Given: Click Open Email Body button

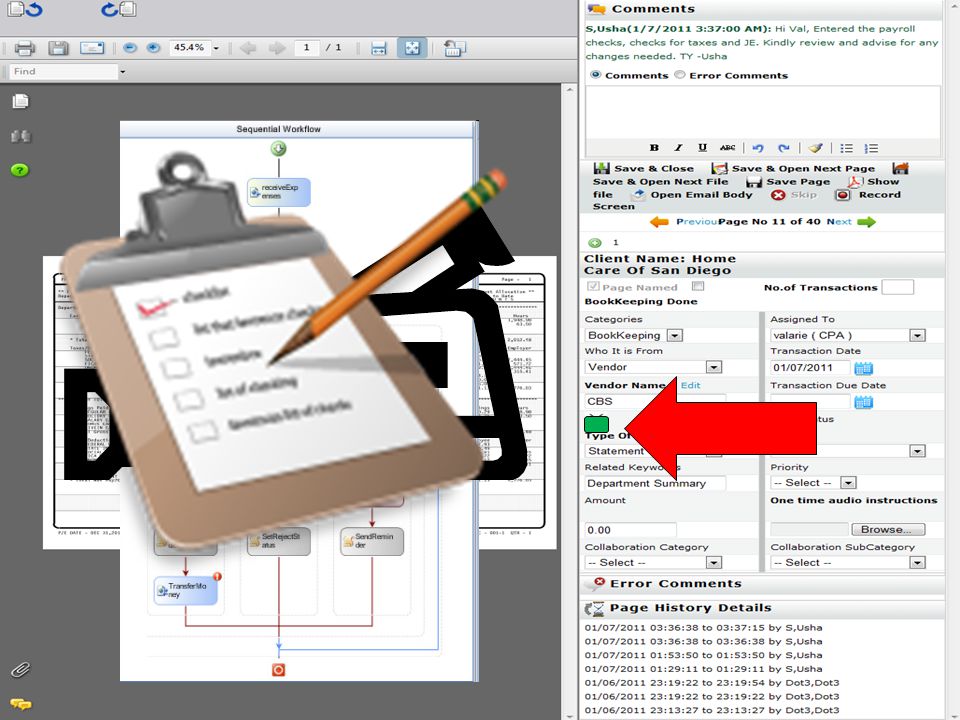Looking at the screenshot, I should [692, 195].
